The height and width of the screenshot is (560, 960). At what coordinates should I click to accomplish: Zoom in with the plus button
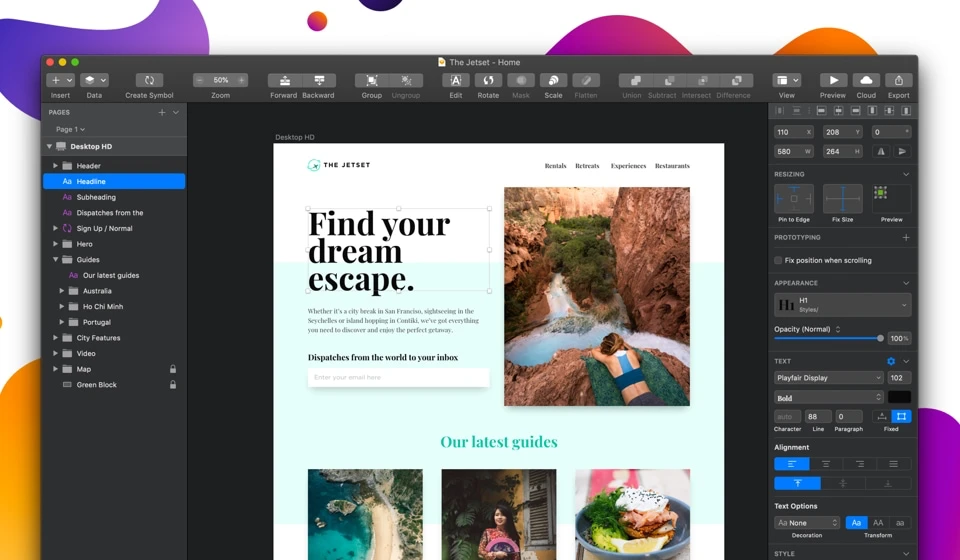(x=241, y=80)
